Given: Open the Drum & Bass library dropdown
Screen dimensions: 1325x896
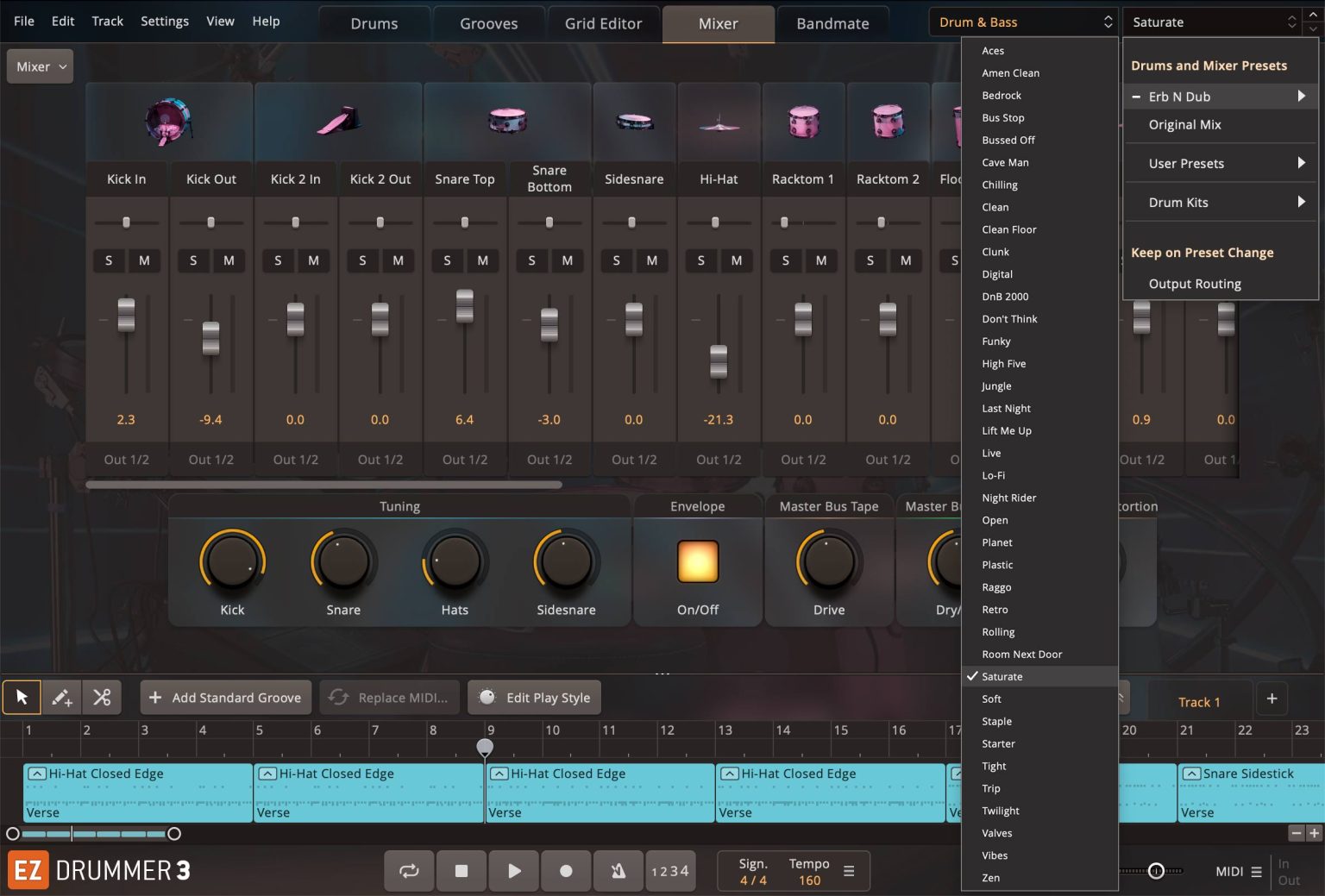Looking at the screenshot, I should [1024, 22].
